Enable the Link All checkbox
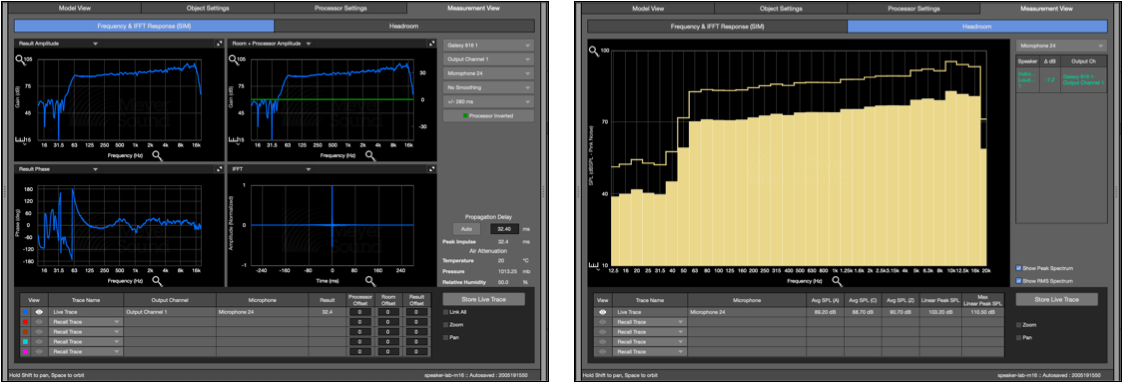This screenshot has height=382, width=1122. pyautogui.click(x=446, y=313)
